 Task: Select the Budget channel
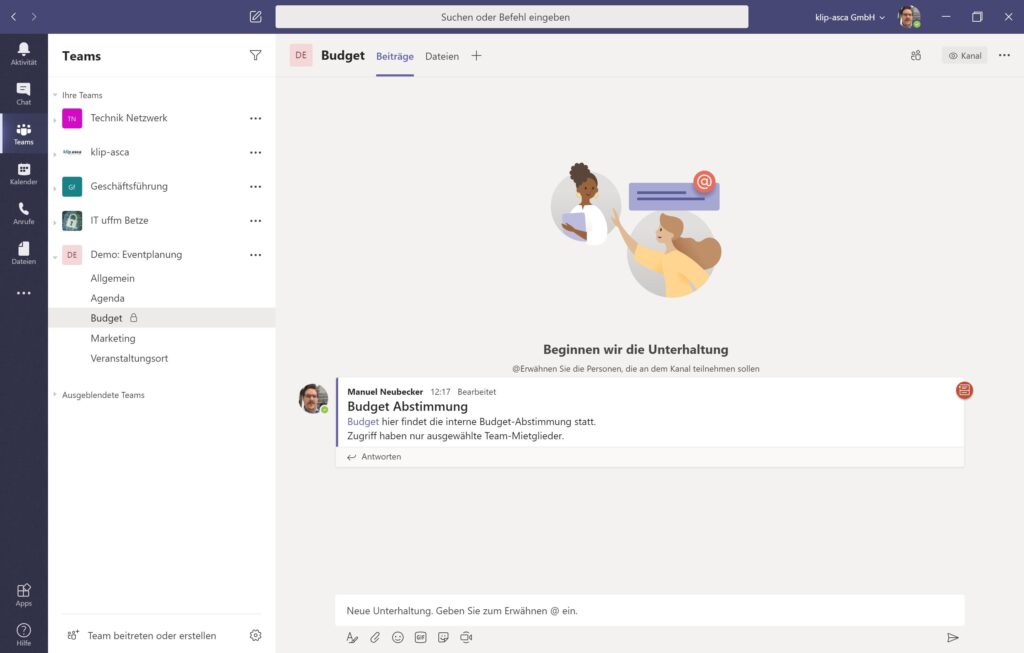tap(162, 318)
